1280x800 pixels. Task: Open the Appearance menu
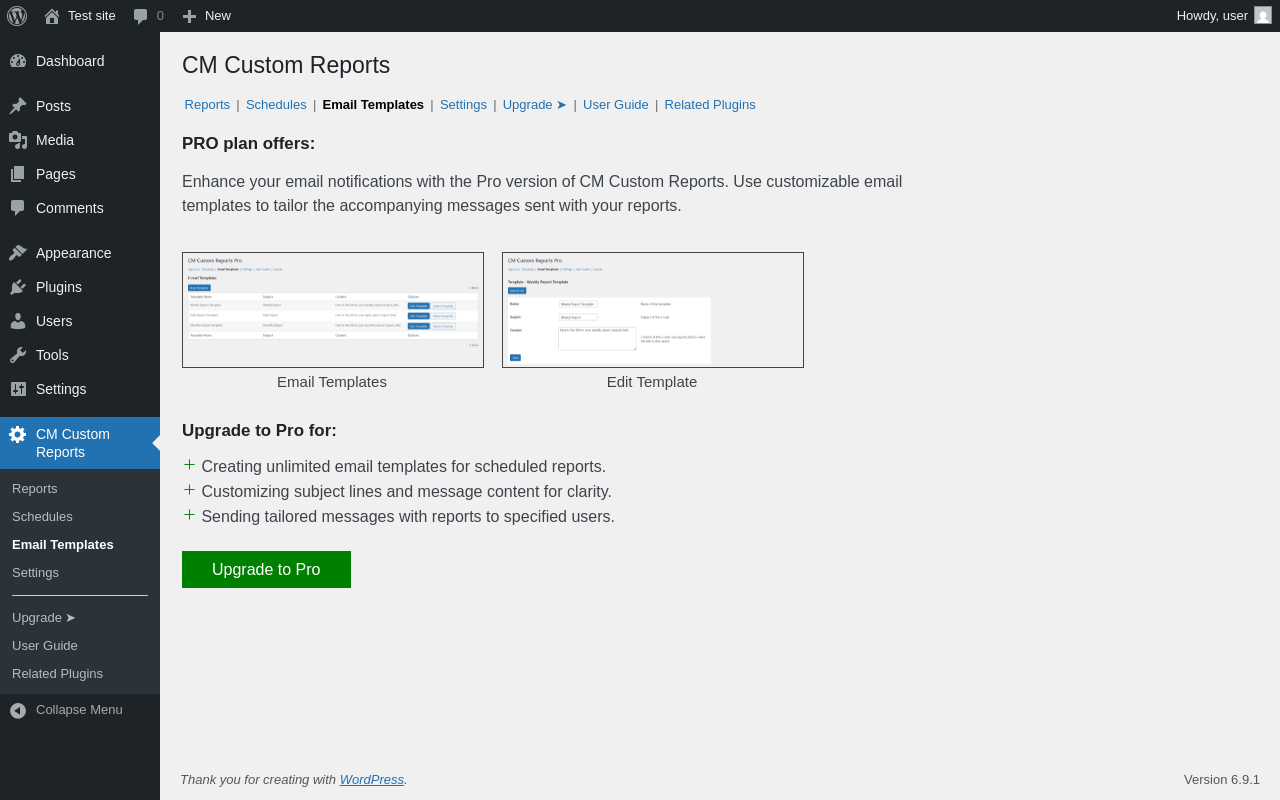73,253
